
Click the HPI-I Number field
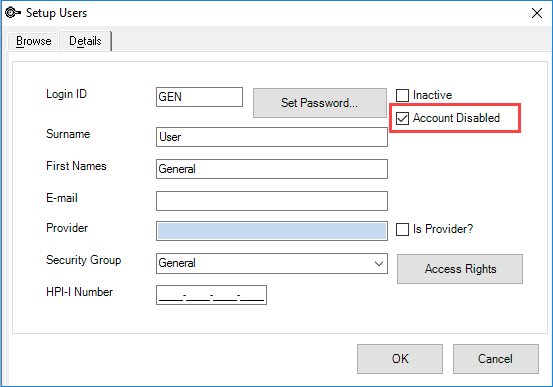(x=211, y=295)
